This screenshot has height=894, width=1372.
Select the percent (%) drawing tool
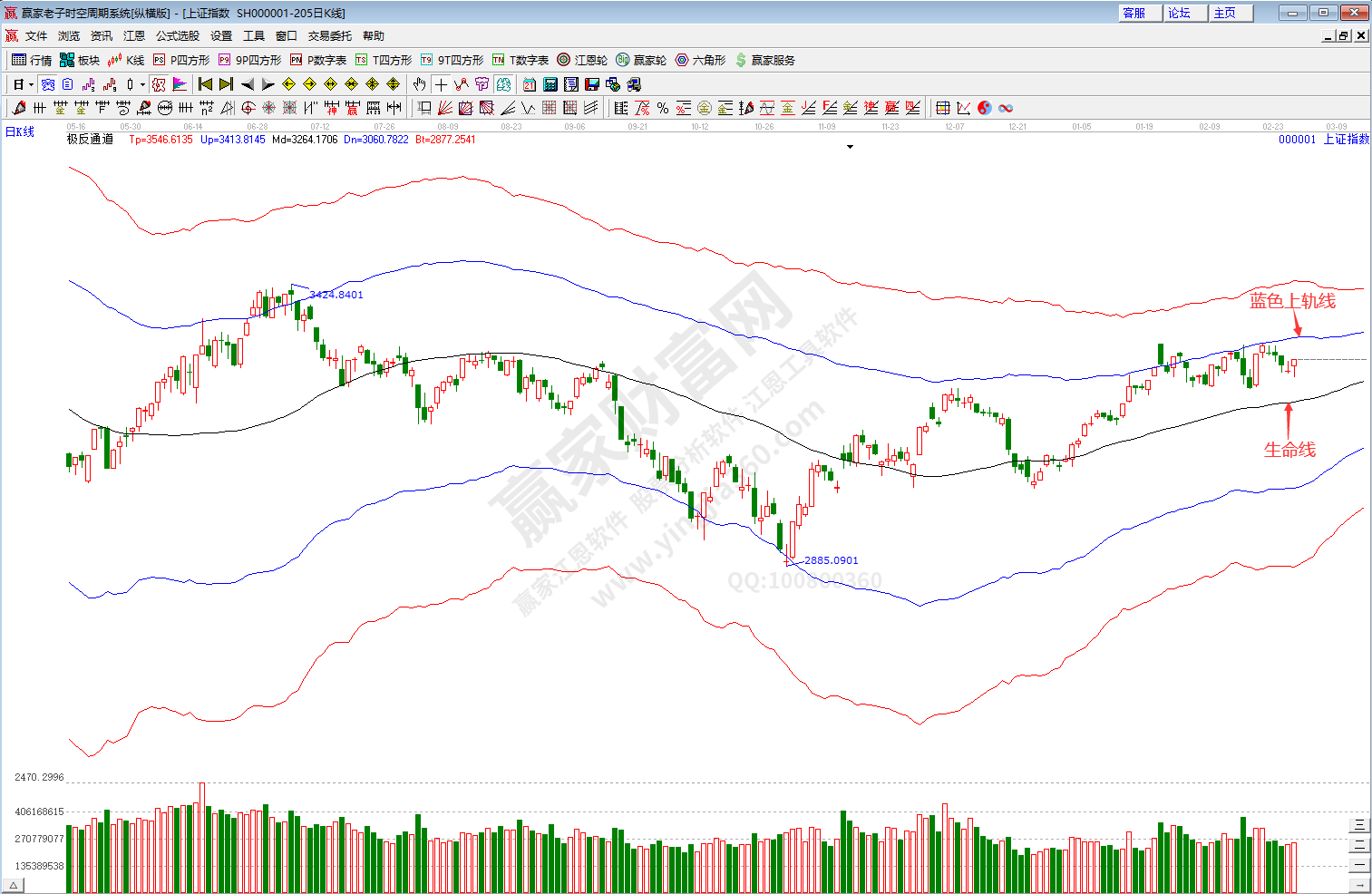point(663,108)
